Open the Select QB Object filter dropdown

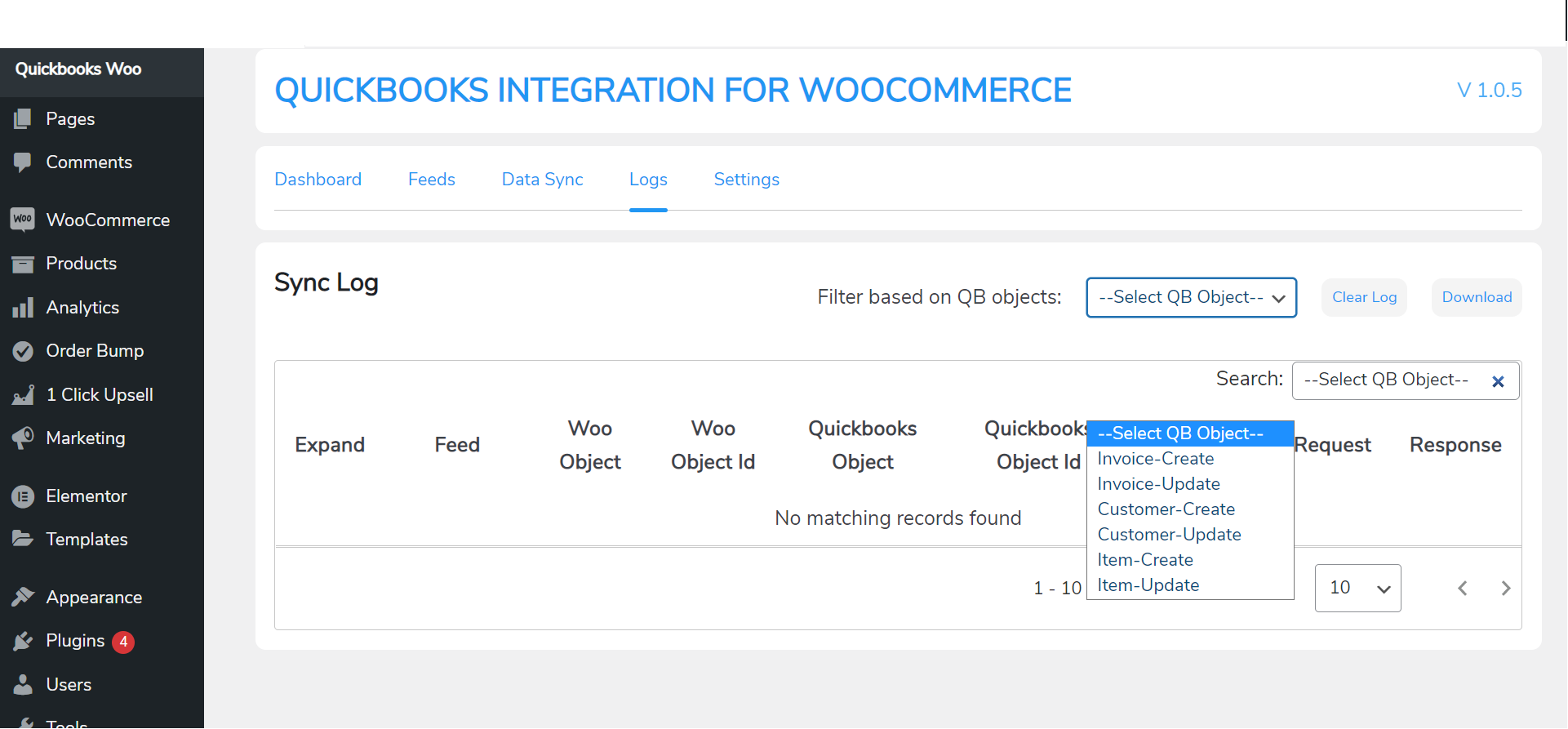1191,298
